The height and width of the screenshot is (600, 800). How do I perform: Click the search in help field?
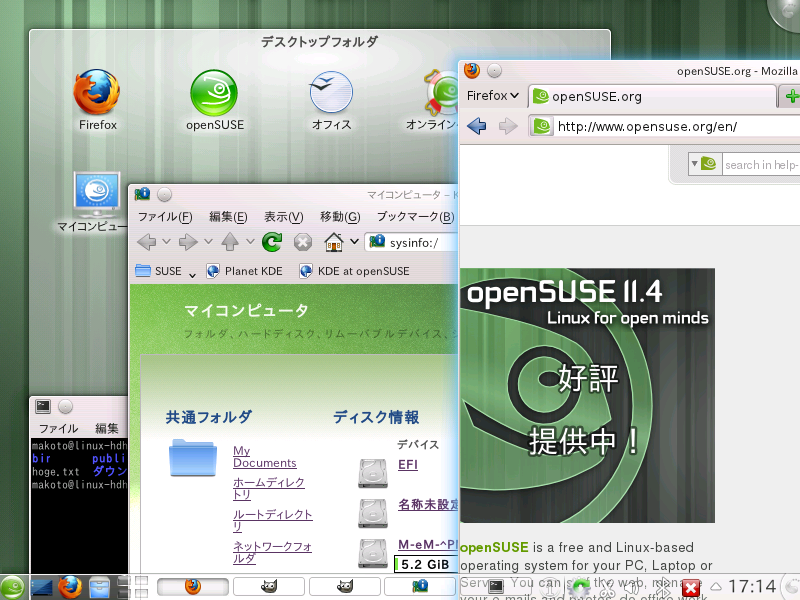(761, 165)
